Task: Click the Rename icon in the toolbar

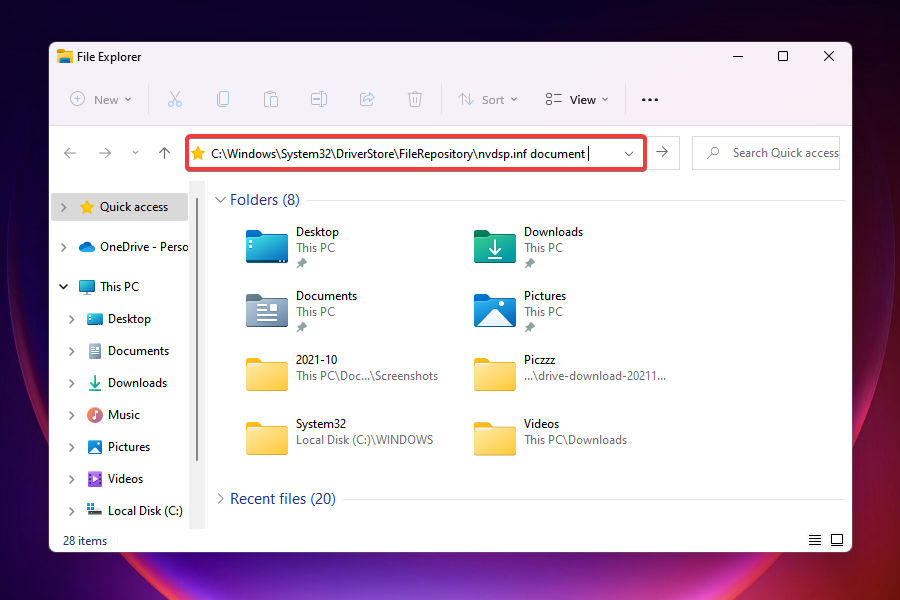Action: 319,99
